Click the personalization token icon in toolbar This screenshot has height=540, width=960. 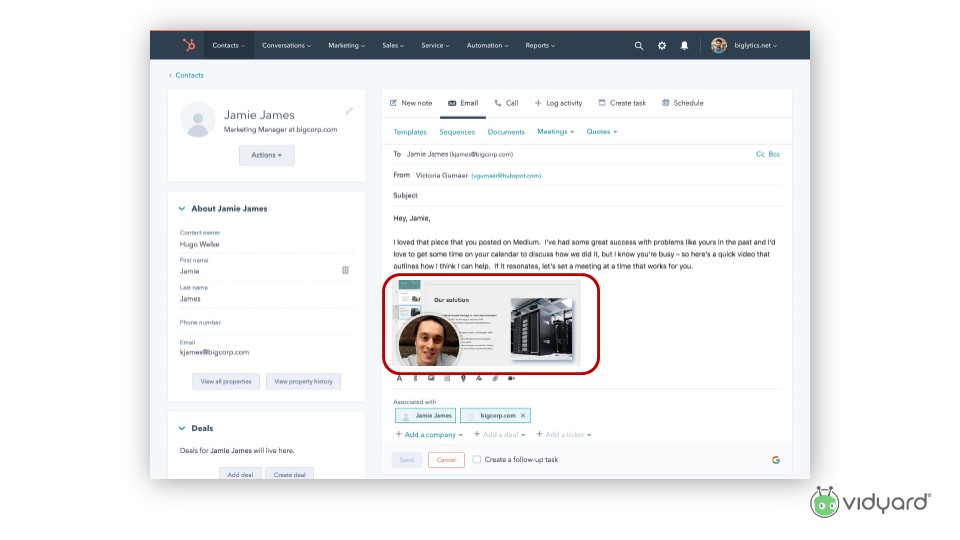pyautogui.click(x=415, y=378)
